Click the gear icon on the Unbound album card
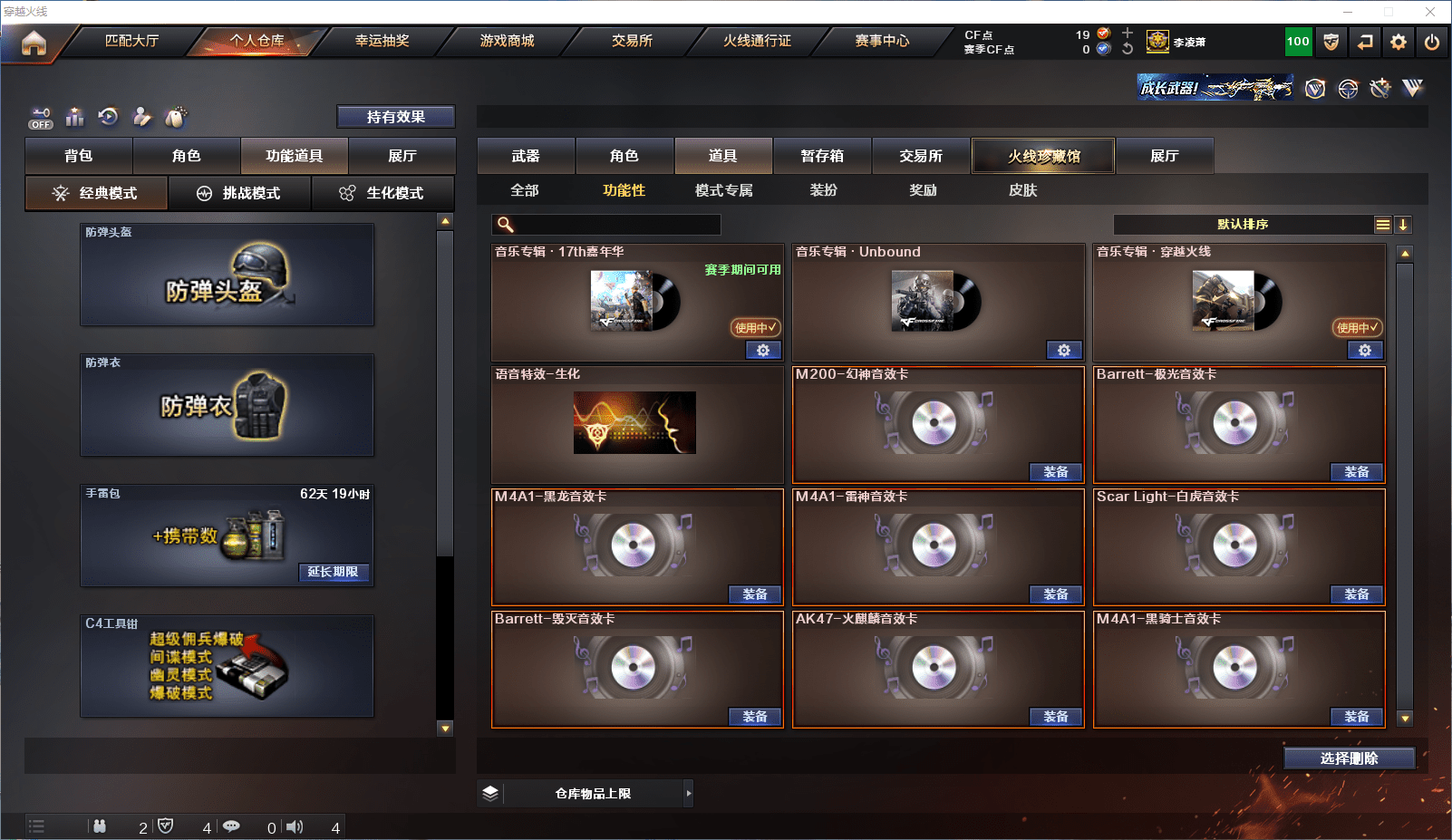 (x=1064, y=350)
